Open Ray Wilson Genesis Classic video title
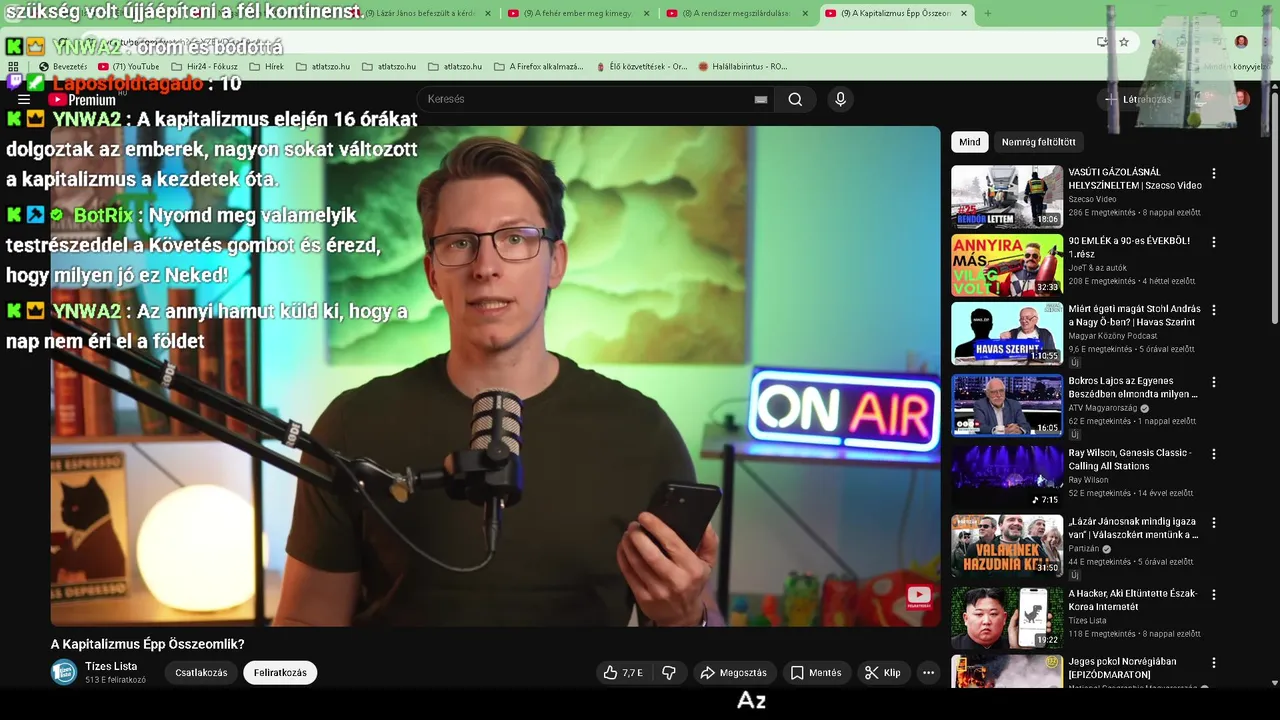Viewport: 1280px width, 720px height. pyautogui.click(x=1130, y=459)
